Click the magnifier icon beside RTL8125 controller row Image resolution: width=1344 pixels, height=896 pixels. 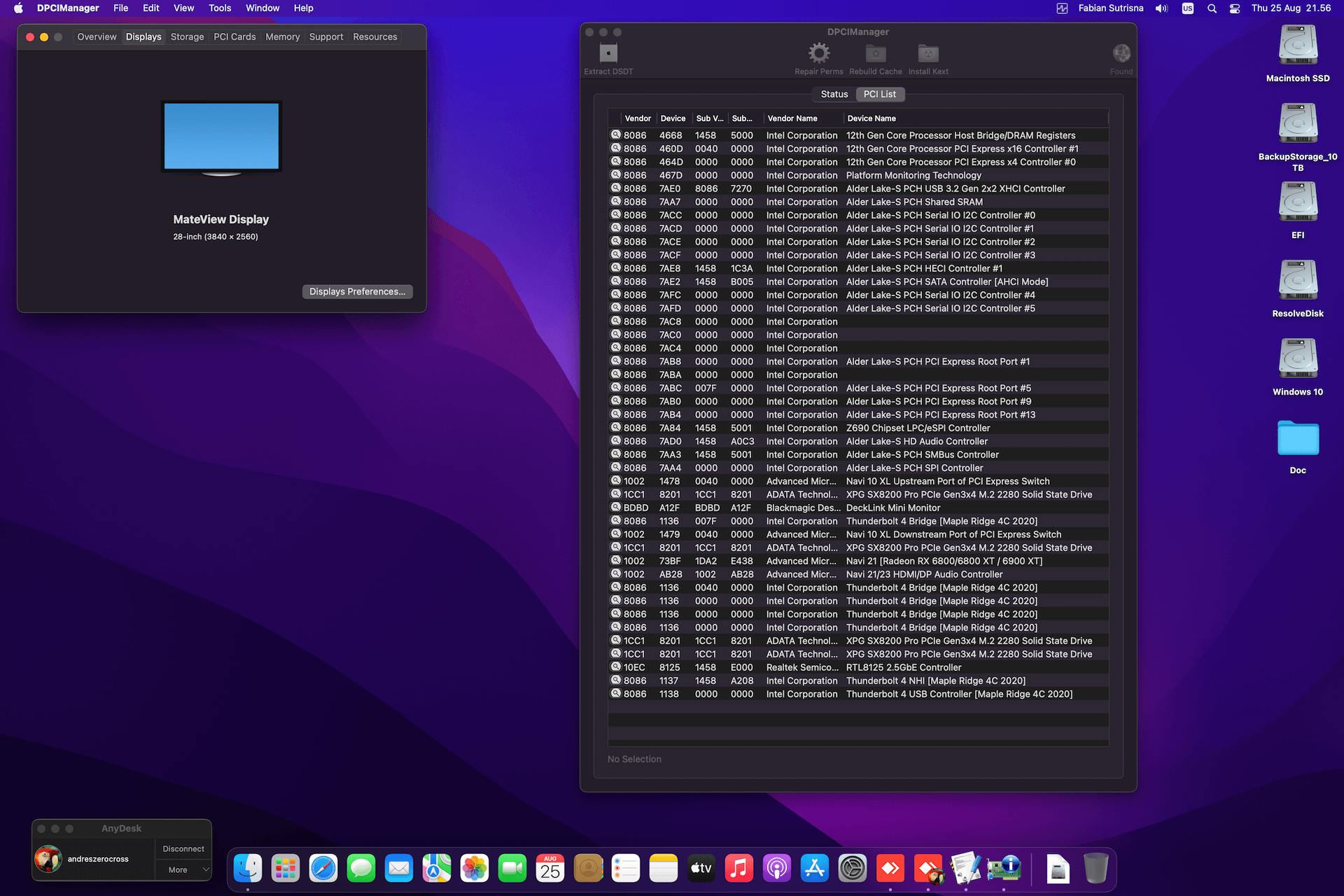(616, 667)
